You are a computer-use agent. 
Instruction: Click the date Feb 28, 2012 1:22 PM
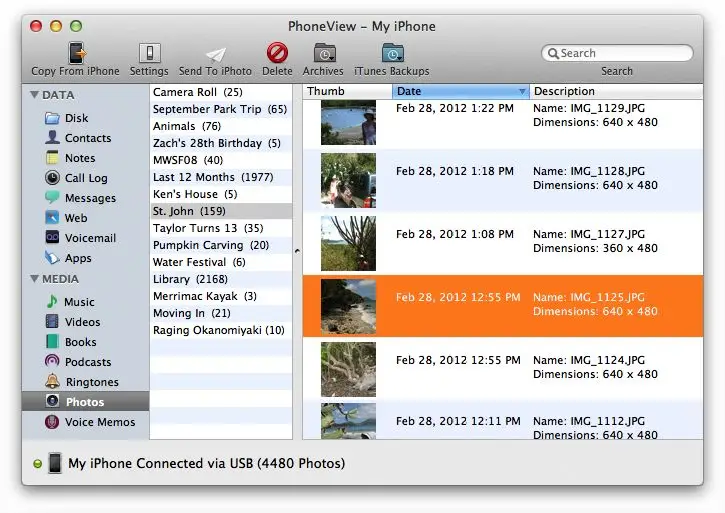pyautogui.click(x=455, y=108)
